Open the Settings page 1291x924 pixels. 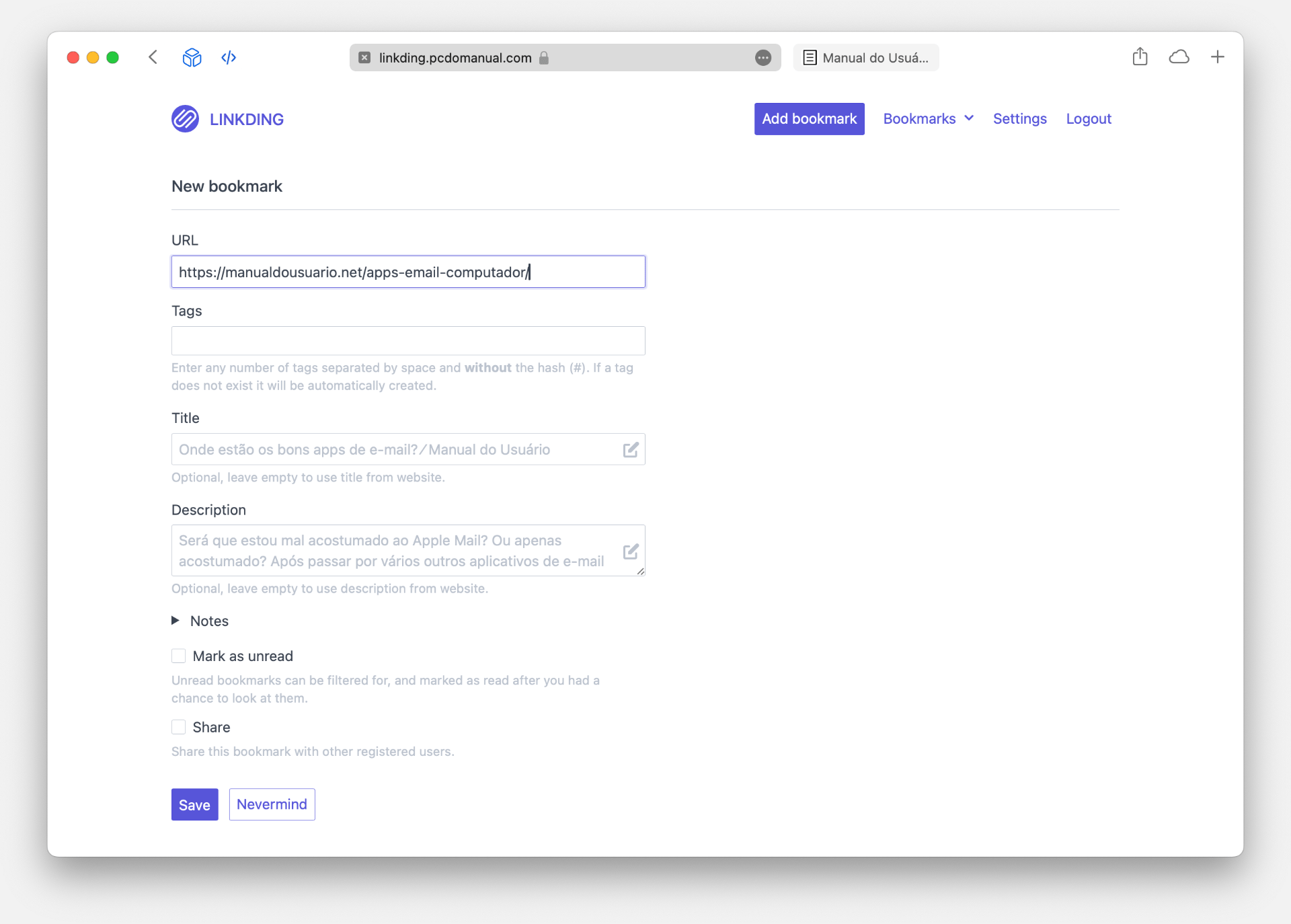[x=1019, y=119]
